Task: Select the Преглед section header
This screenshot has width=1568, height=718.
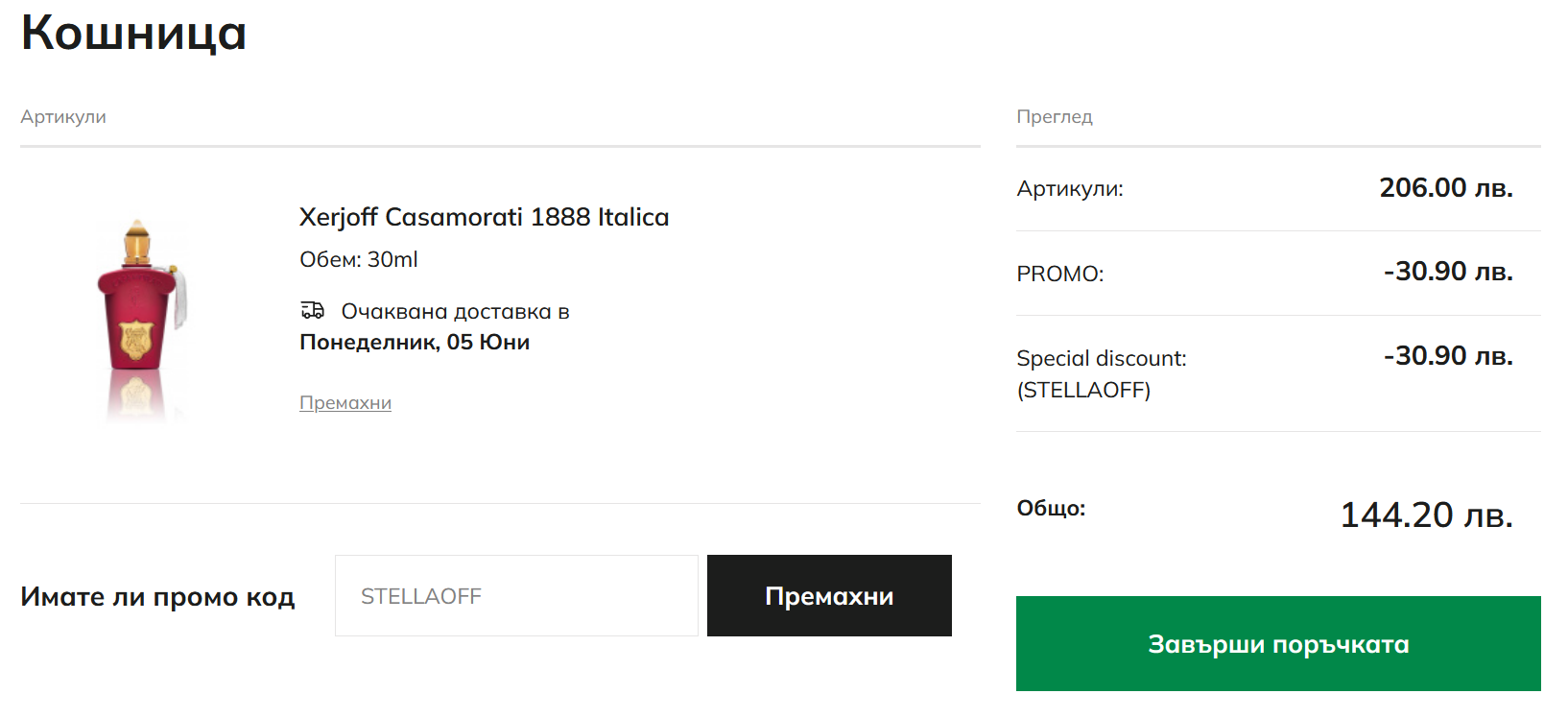Action: (x=1055, y=117)
